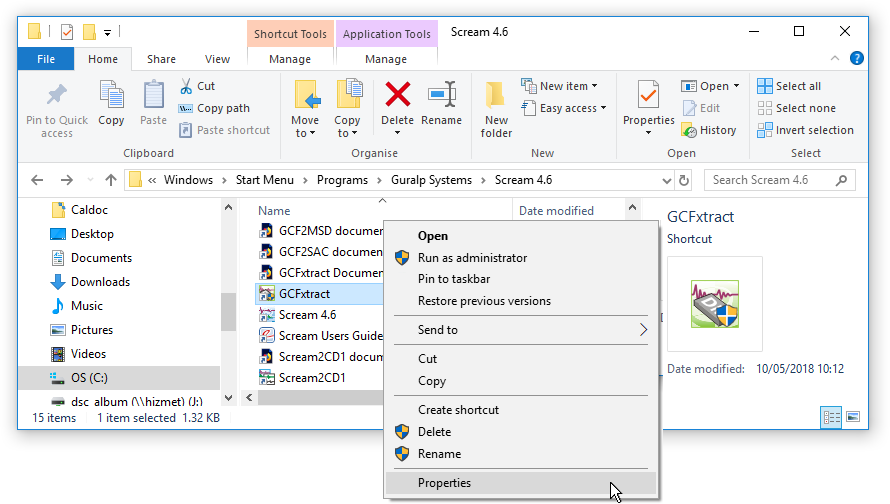Select the Scream2CD1 shortcut file
The height and width of the screenshot is (504, 890).
302,378
